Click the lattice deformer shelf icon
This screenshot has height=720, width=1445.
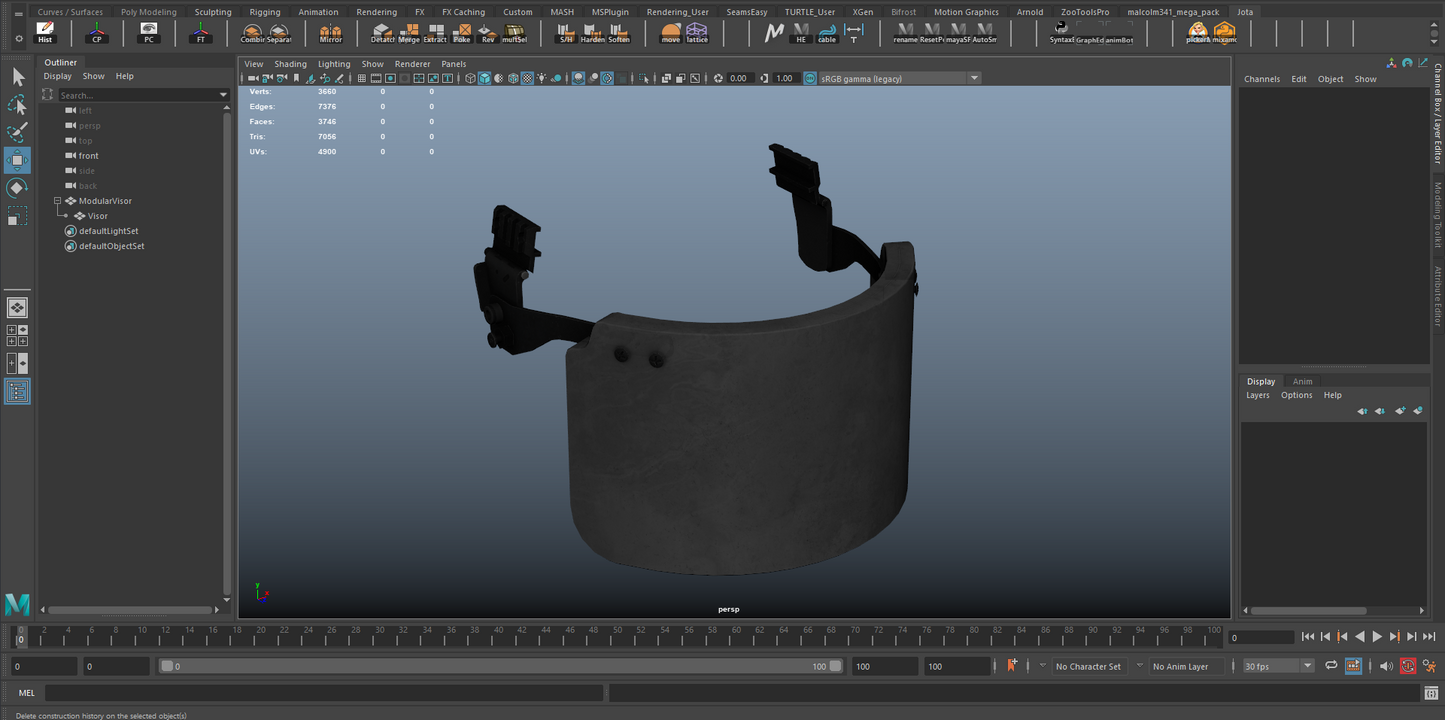pyautogui.click(x=696, y=33)
